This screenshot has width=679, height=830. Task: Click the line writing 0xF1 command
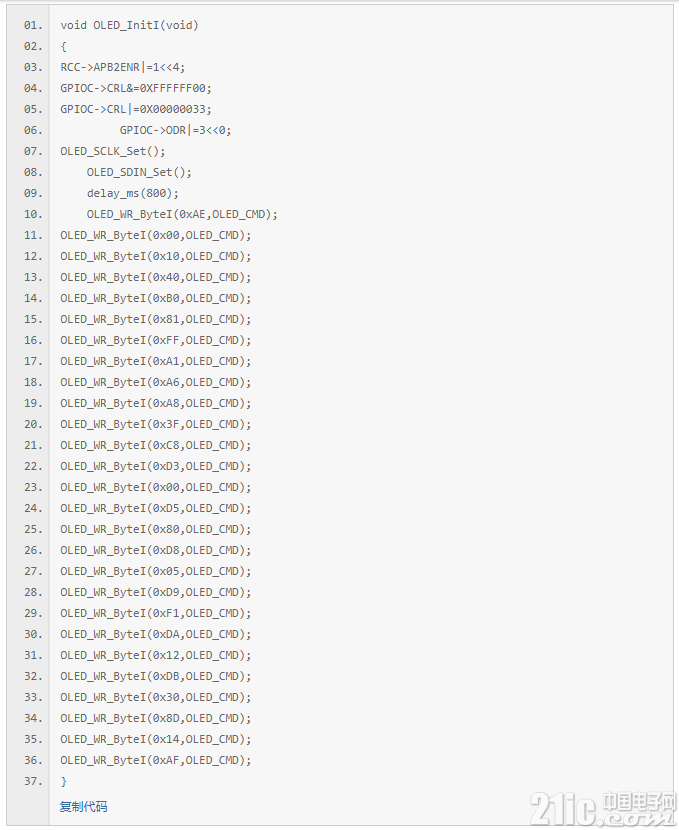pos(156,613)
